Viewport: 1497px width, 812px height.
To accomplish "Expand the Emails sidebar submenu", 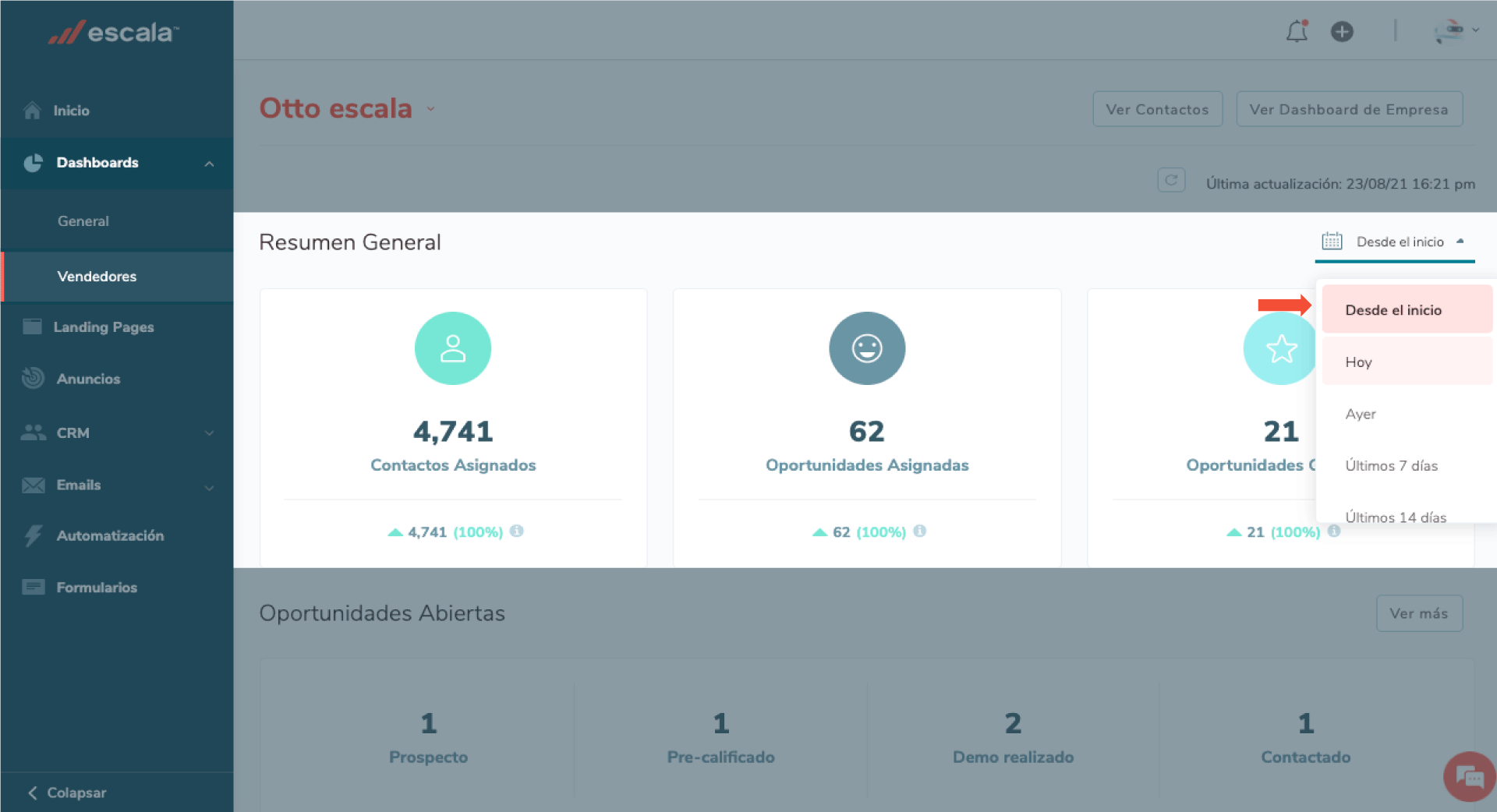I will (209, 488).
